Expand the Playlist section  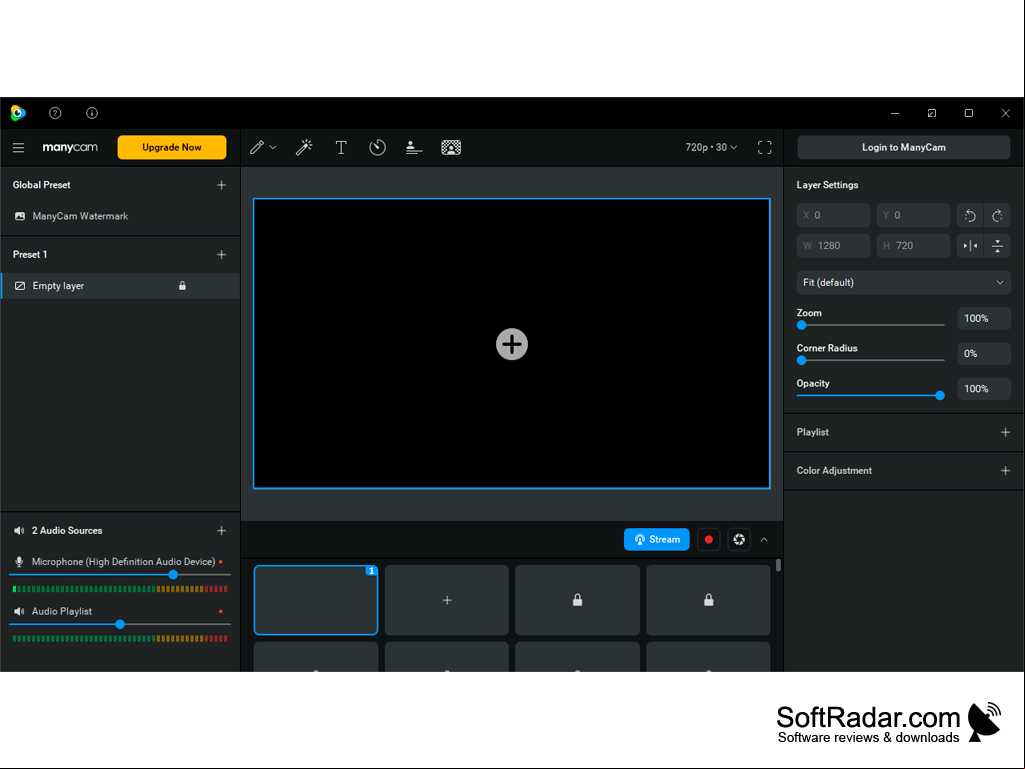[x=1005, y=432]
